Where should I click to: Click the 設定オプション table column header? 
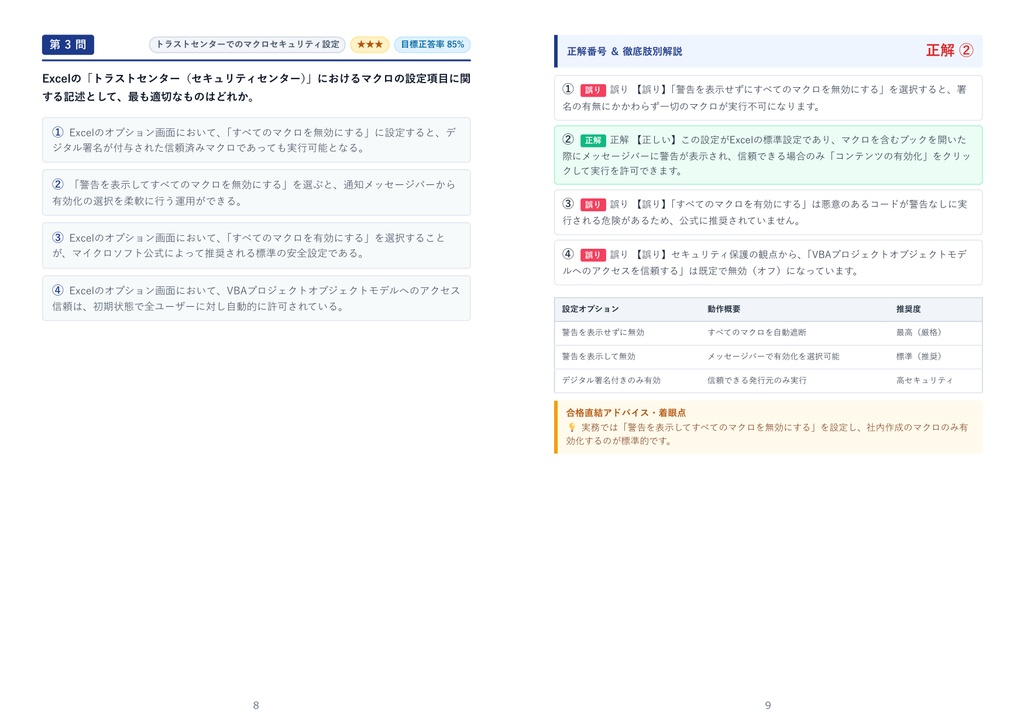[x=590, y=309]
